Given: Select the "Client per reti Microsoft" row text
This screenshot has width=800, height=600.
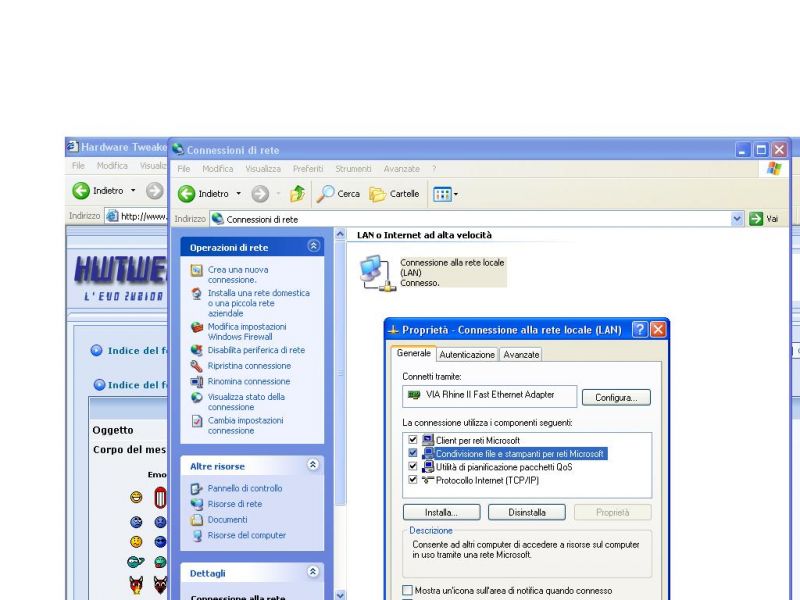Looking at the screenshot, I should pyautogui.click(x=478, y=440).
